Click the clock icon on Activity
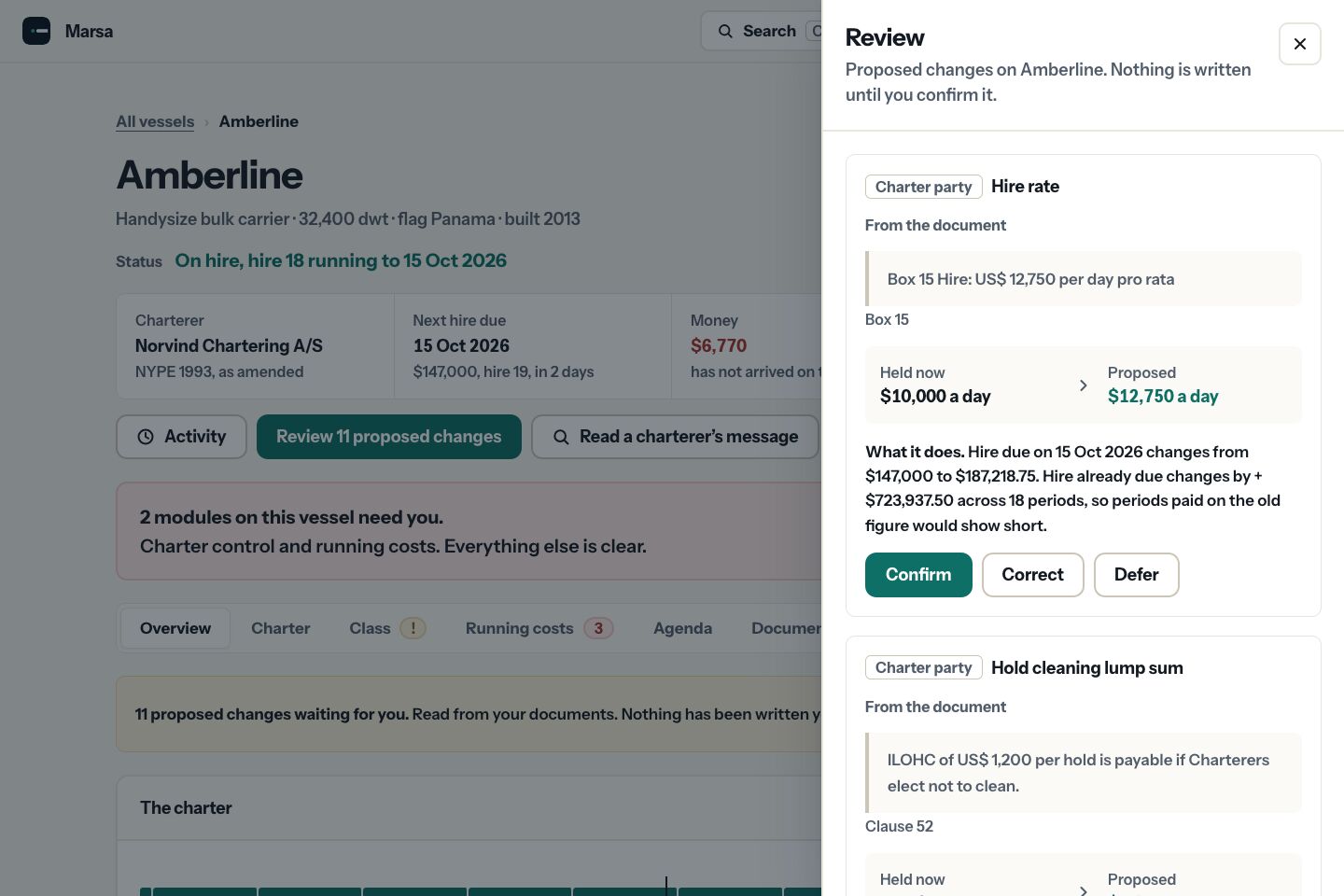 coord(146,437)
